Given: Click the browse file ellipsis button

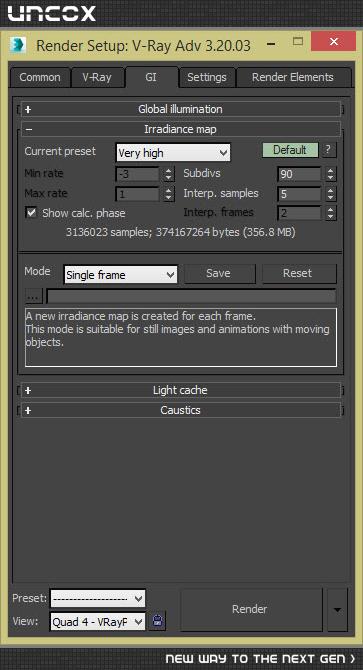Looking at the screenshot, I should [x=34, y=296].
